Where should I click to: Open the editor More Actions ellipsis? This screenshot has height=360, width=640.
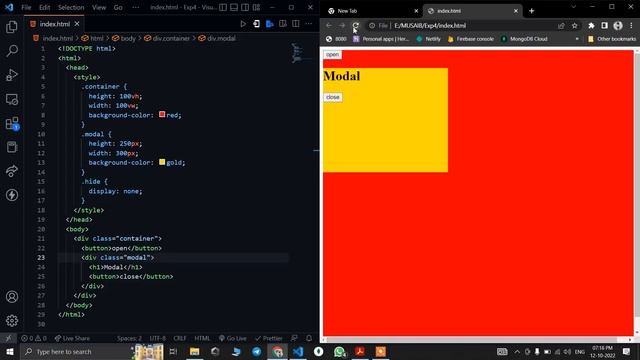point(309,24)
